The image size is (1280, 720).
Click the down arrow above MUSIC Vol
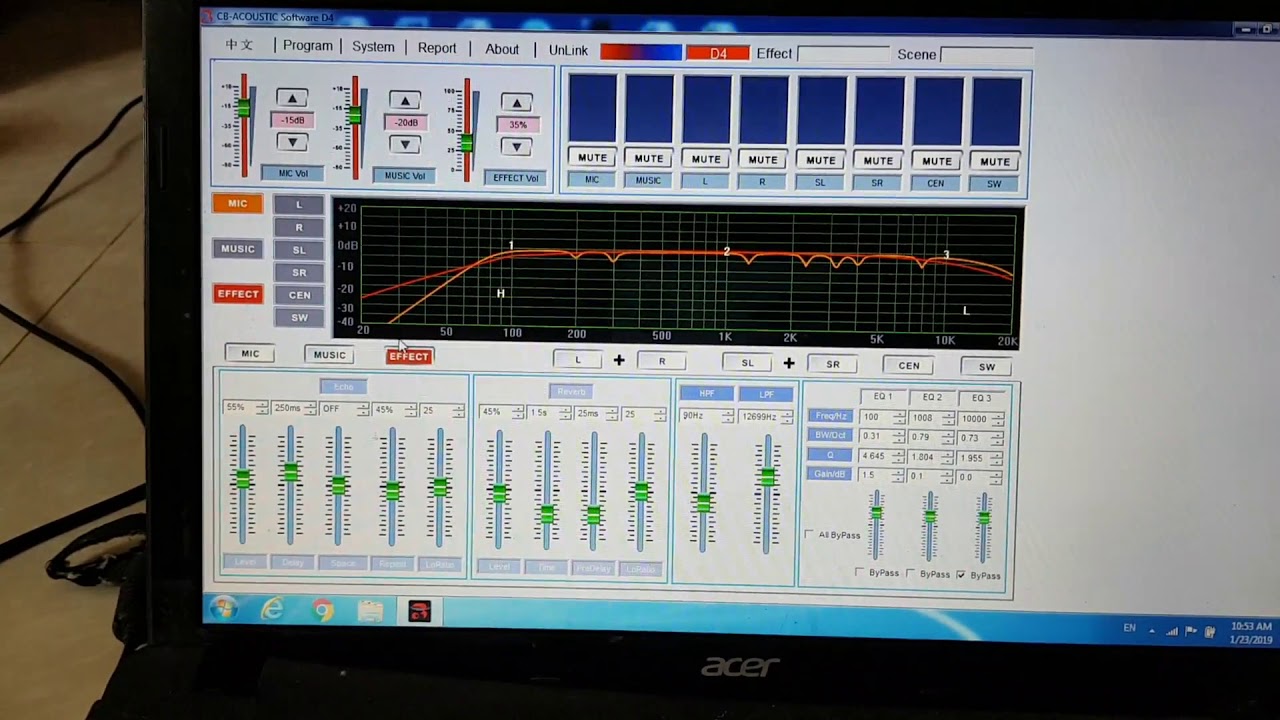(x=405, y=145)
